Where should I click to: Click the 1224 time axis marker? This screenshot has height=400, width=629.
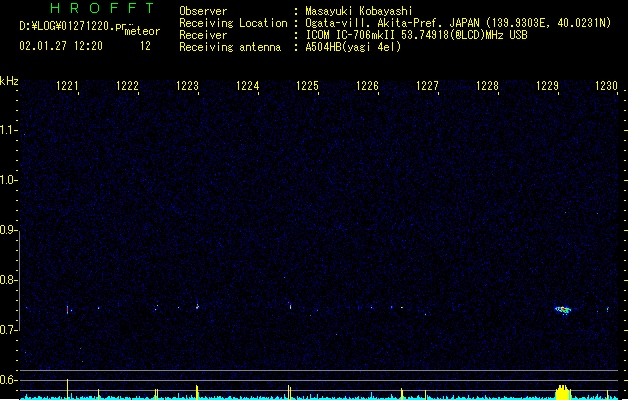[x=247, y=86]
